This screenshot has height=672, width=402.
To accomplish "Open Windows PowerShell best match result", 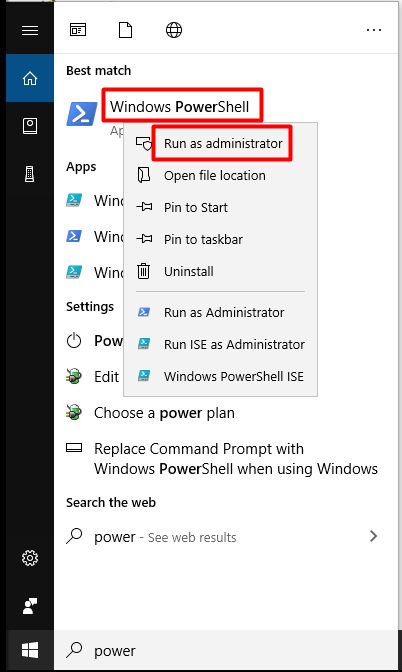I will [x=179, y=106].
